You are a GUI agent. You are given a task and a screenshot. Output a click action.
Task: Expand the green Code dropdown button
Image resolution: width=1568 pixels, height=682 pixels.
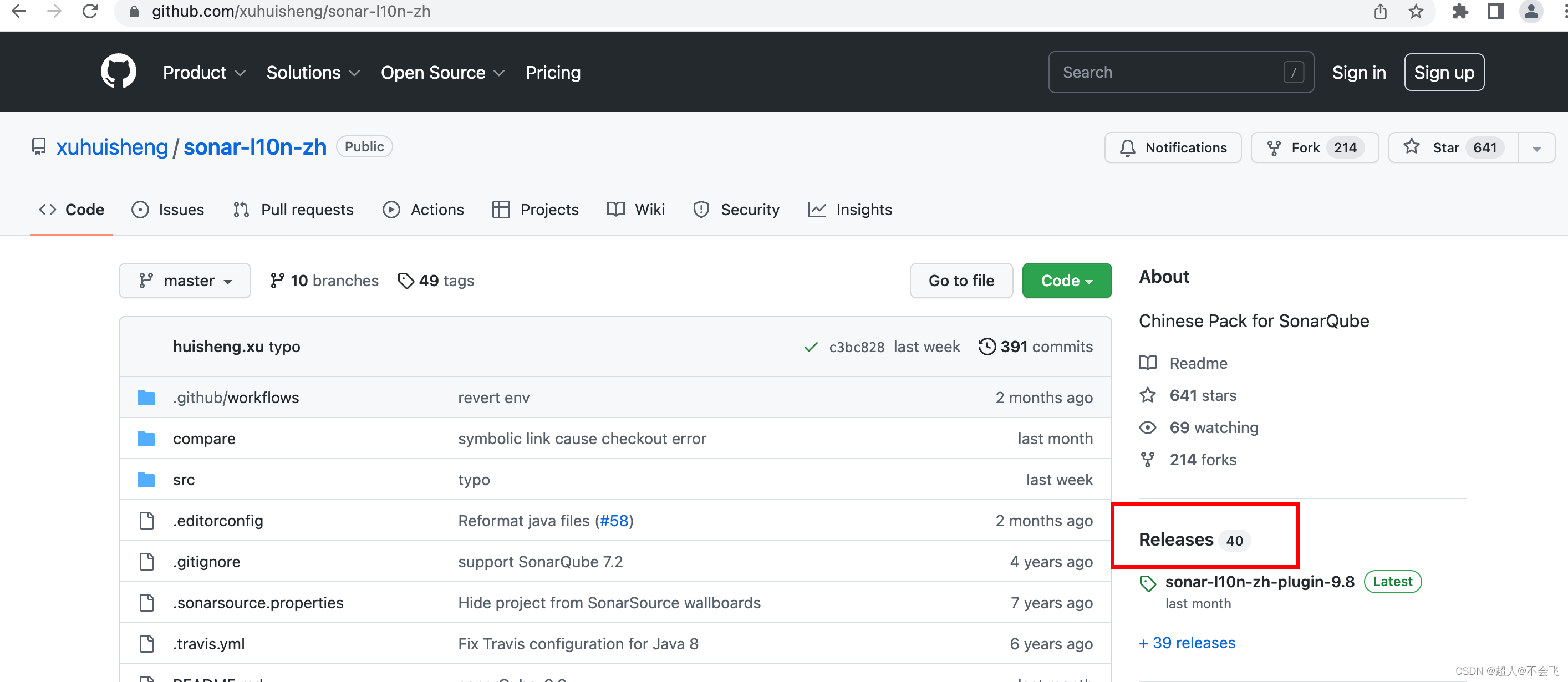coord(1066,281)
